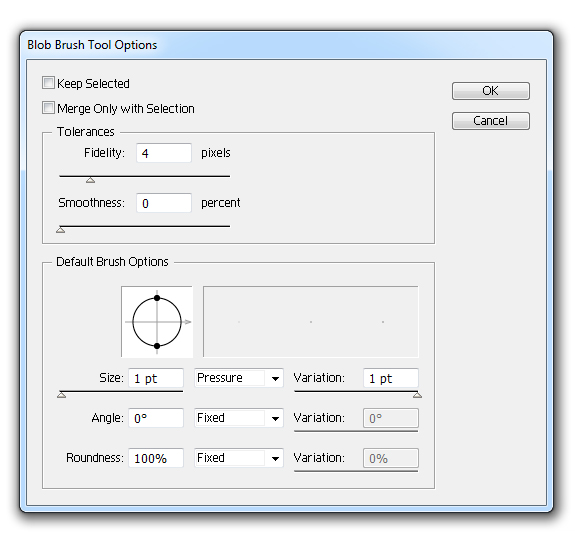The image size is (575, 538).
Task: Open the Size Pressure dropdown
Action: (x=239, y=378)
